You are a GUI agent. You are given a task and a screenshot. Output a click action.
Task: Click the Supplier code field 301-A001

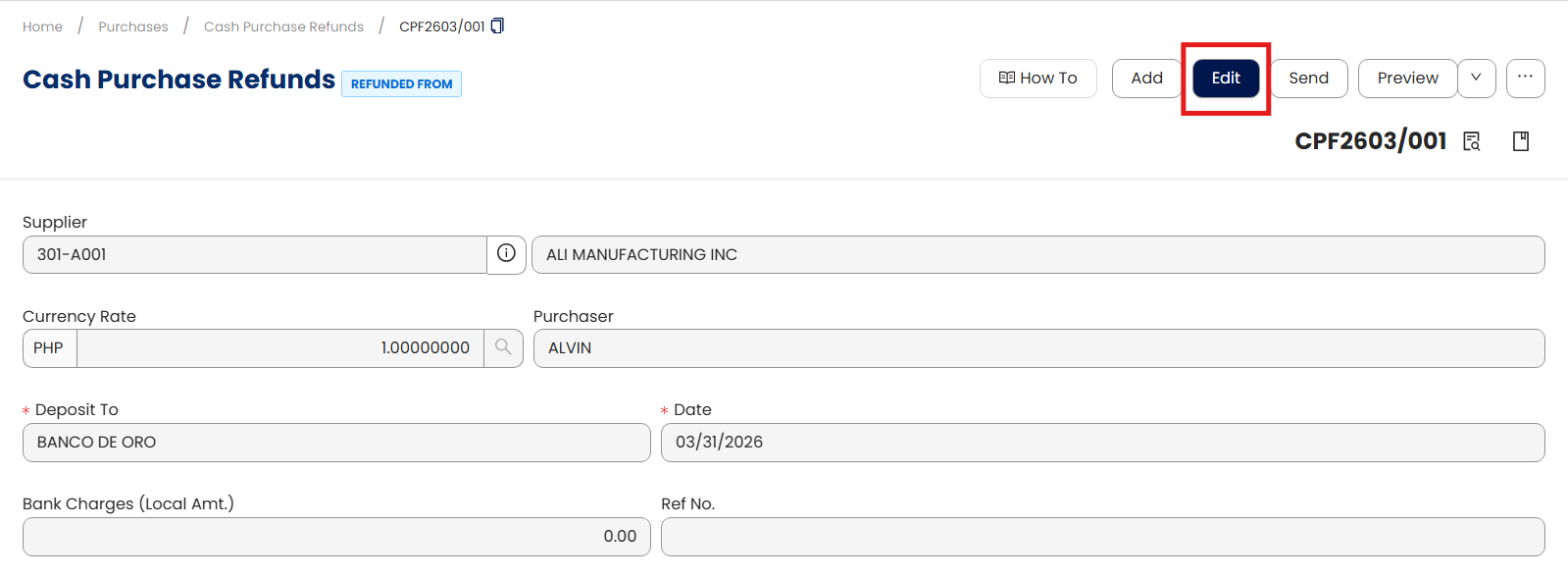(x=255, y=255)
